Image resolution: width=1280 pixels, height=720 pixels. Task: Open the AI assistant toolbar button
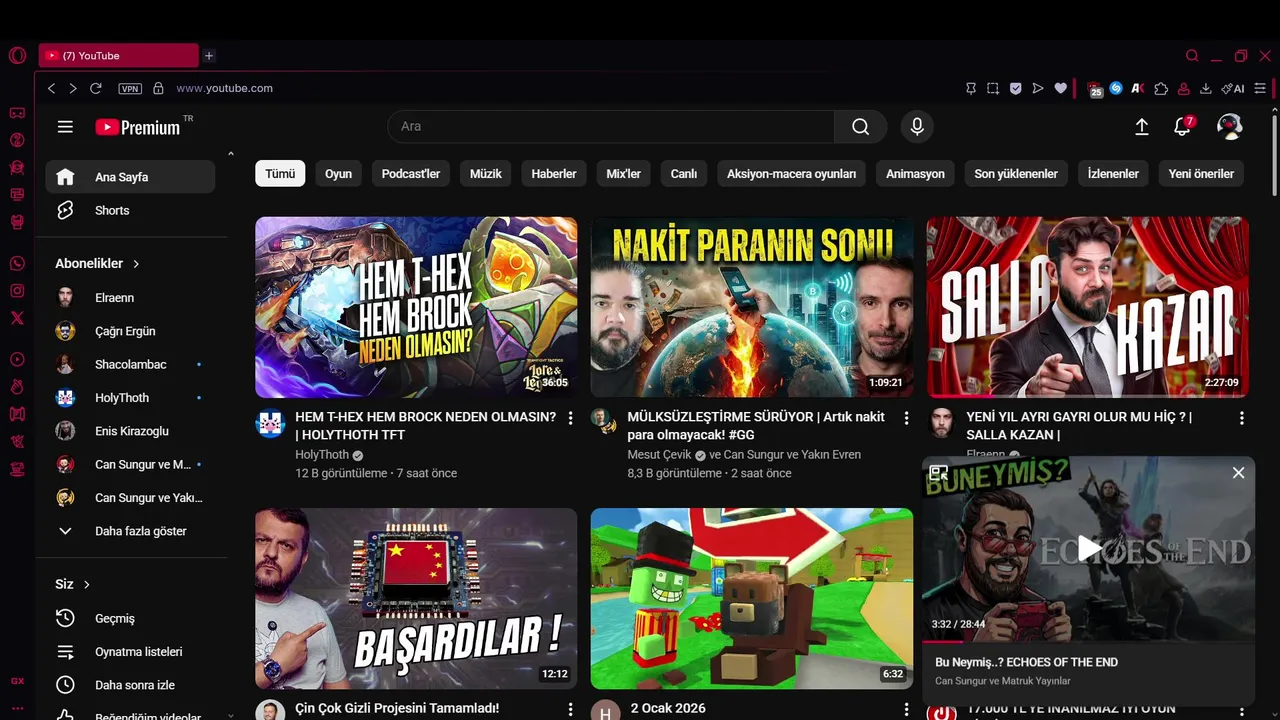coord(1234,88)
